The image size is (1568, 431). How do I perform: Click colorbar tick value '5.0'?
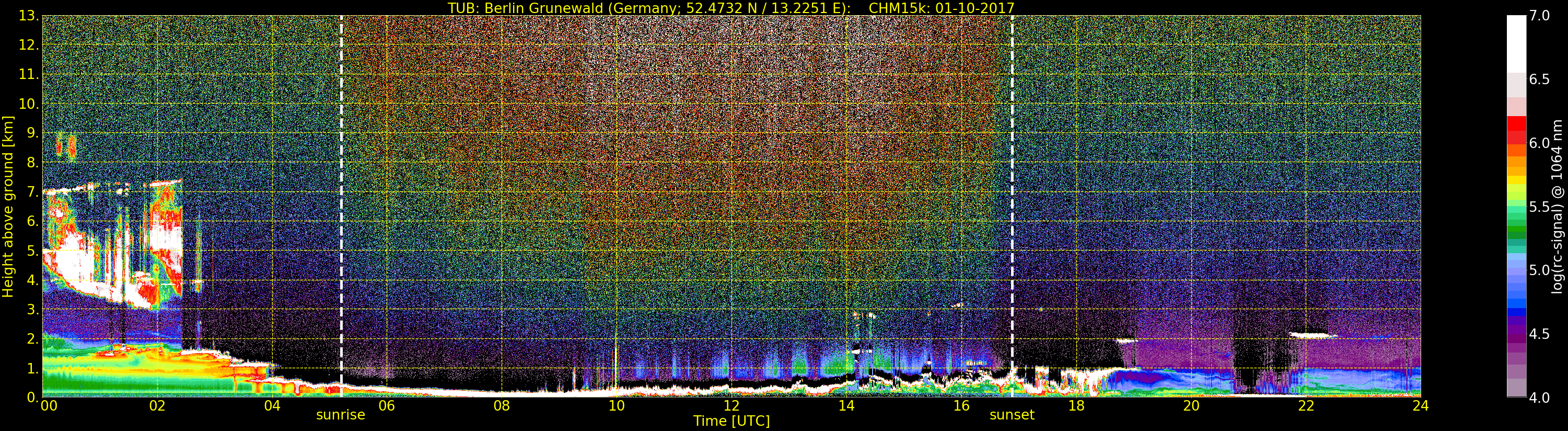click(x=1539, y=270)
